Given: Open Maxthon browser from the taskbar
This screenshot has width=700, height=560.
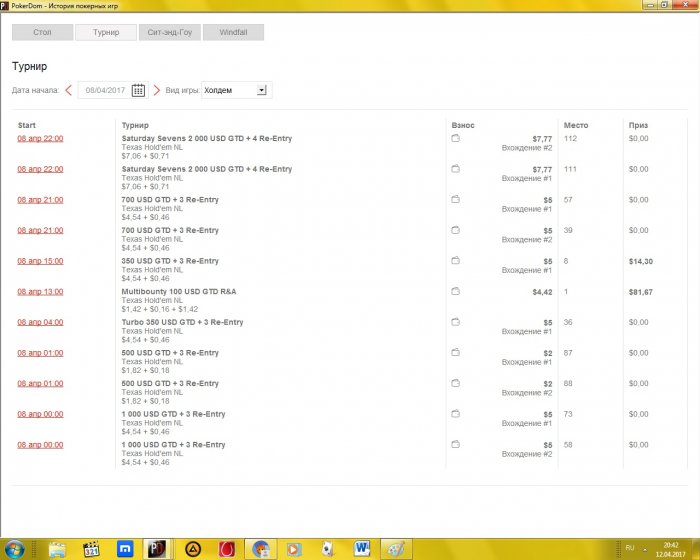Looking at the screenshot, I should click(125, 549).
